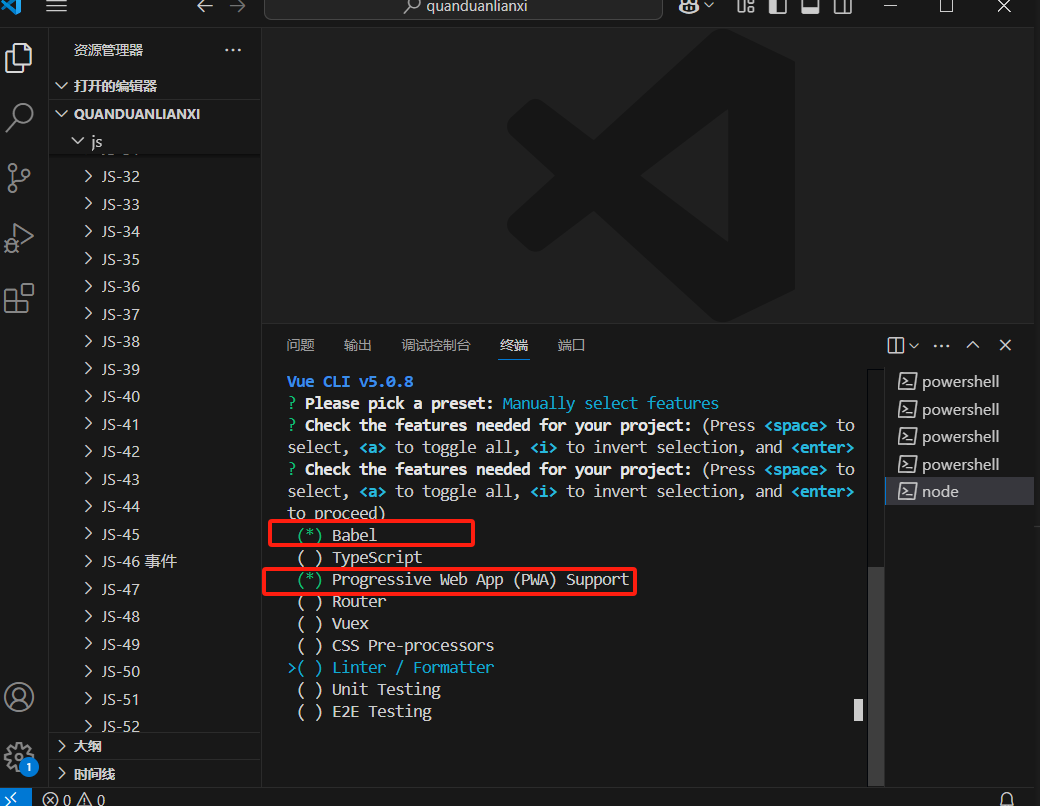Maximize the panel with the up chevron
This screenshot has width=1040, height=806.
click(x=973, y=345)
